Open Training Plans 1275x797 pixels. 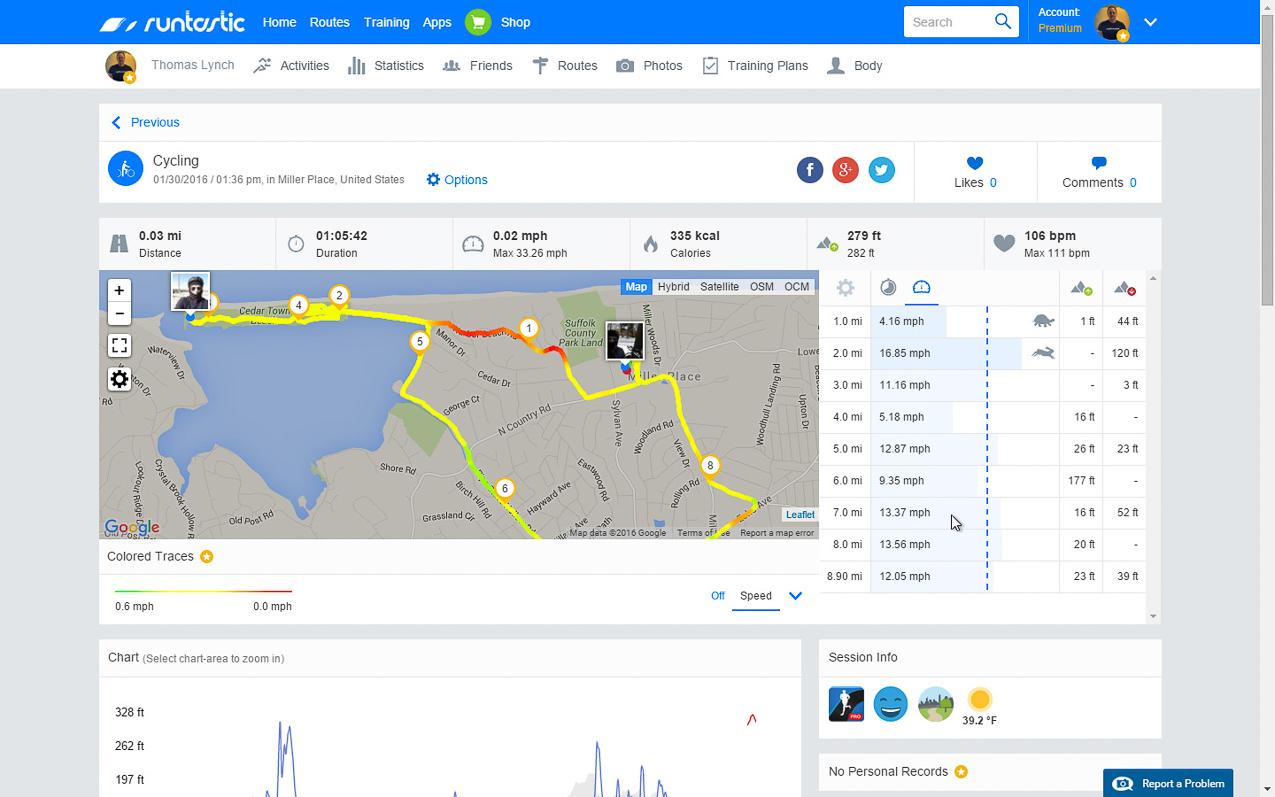[754, 66]
